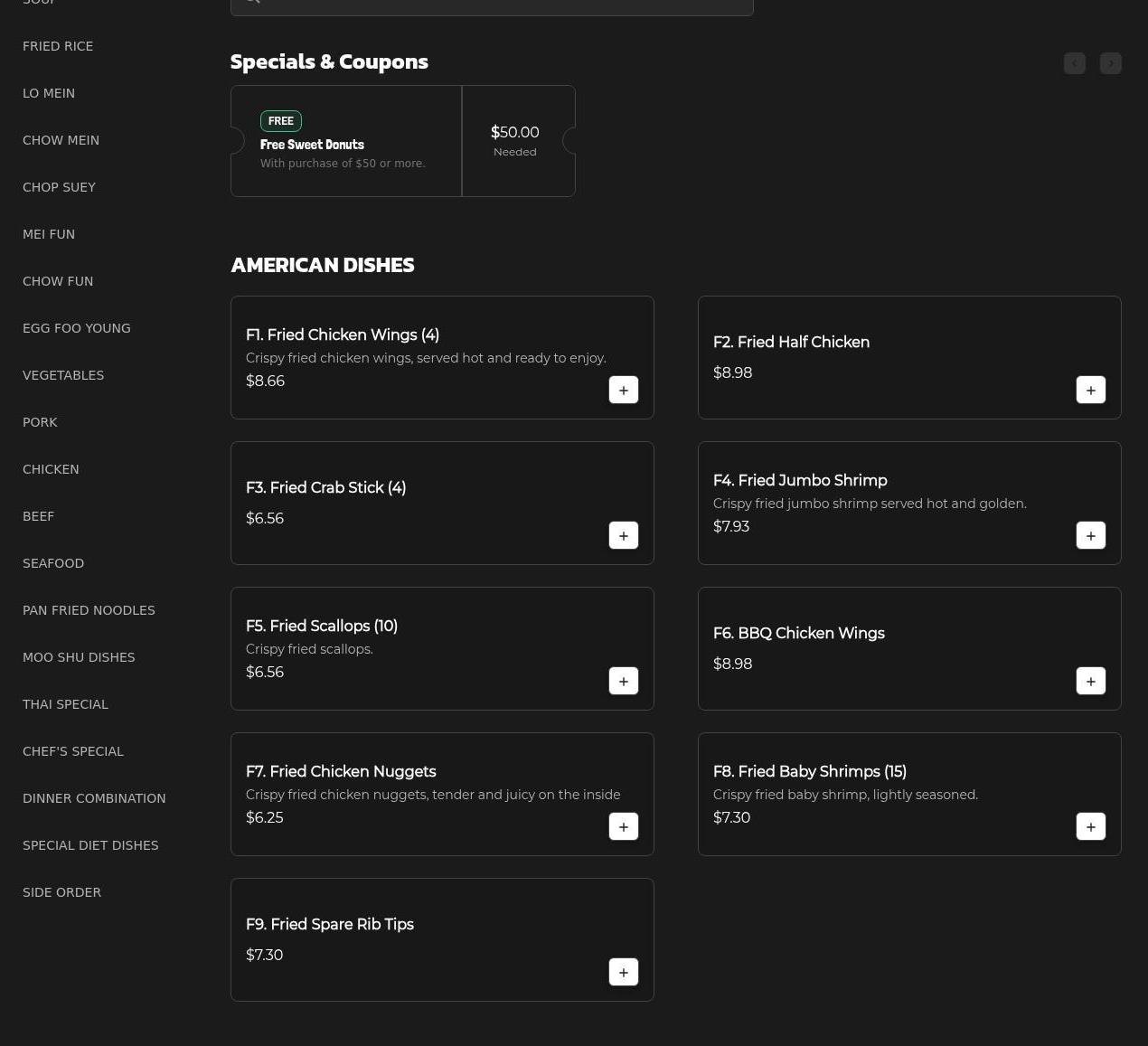Add F9 Fried Spare Rib Tips

coord(623,972)
